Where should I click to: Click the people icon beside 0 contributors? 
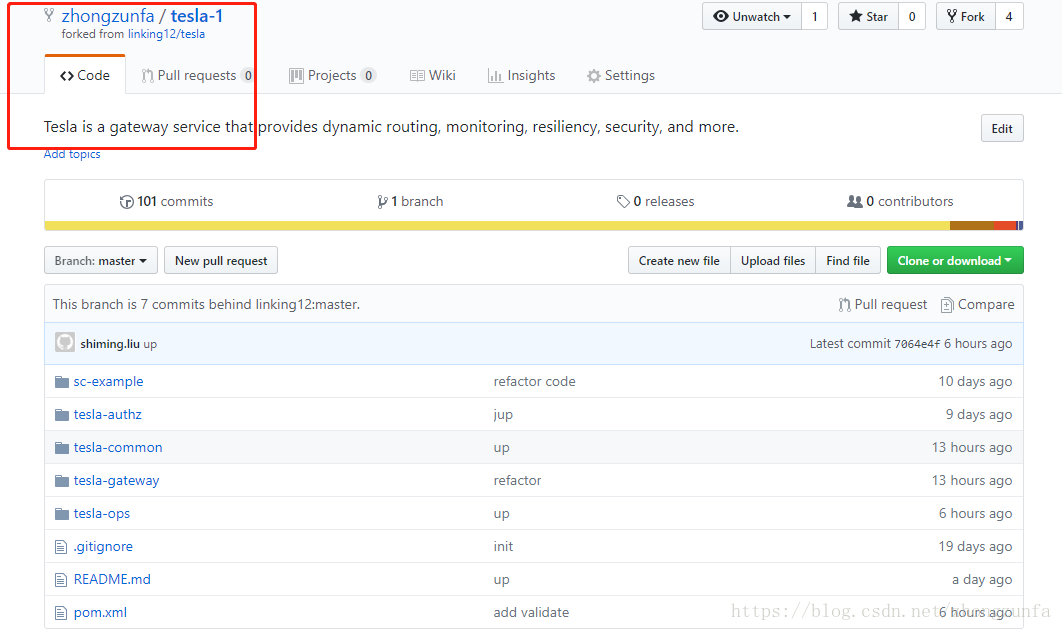[855, 202]
